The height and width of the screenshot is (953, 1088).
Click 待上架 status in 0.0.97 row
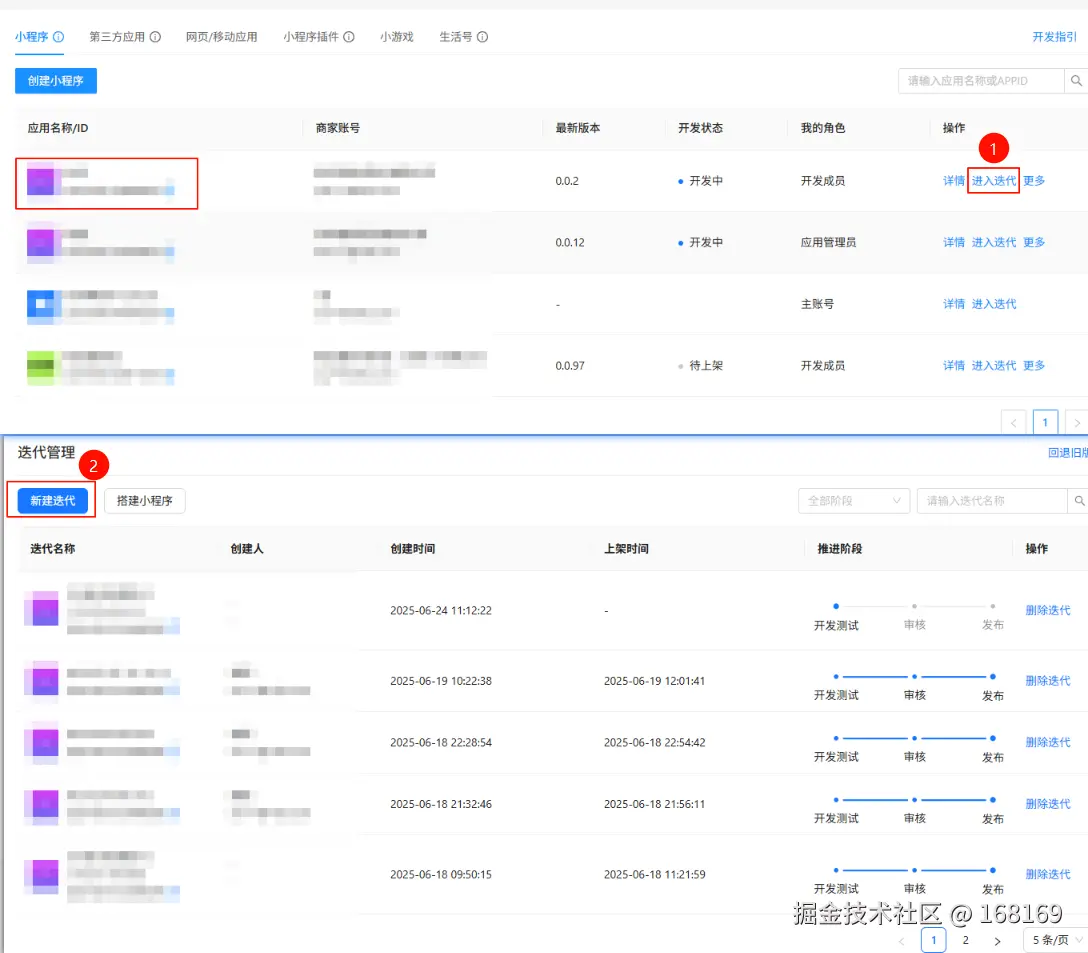click(701, 365)
